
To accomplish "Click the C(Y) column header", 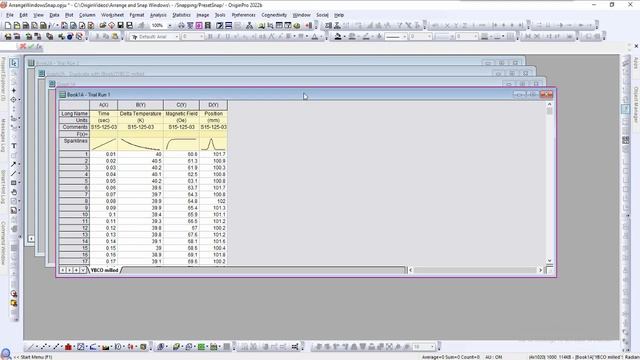I will click(181, 105).
